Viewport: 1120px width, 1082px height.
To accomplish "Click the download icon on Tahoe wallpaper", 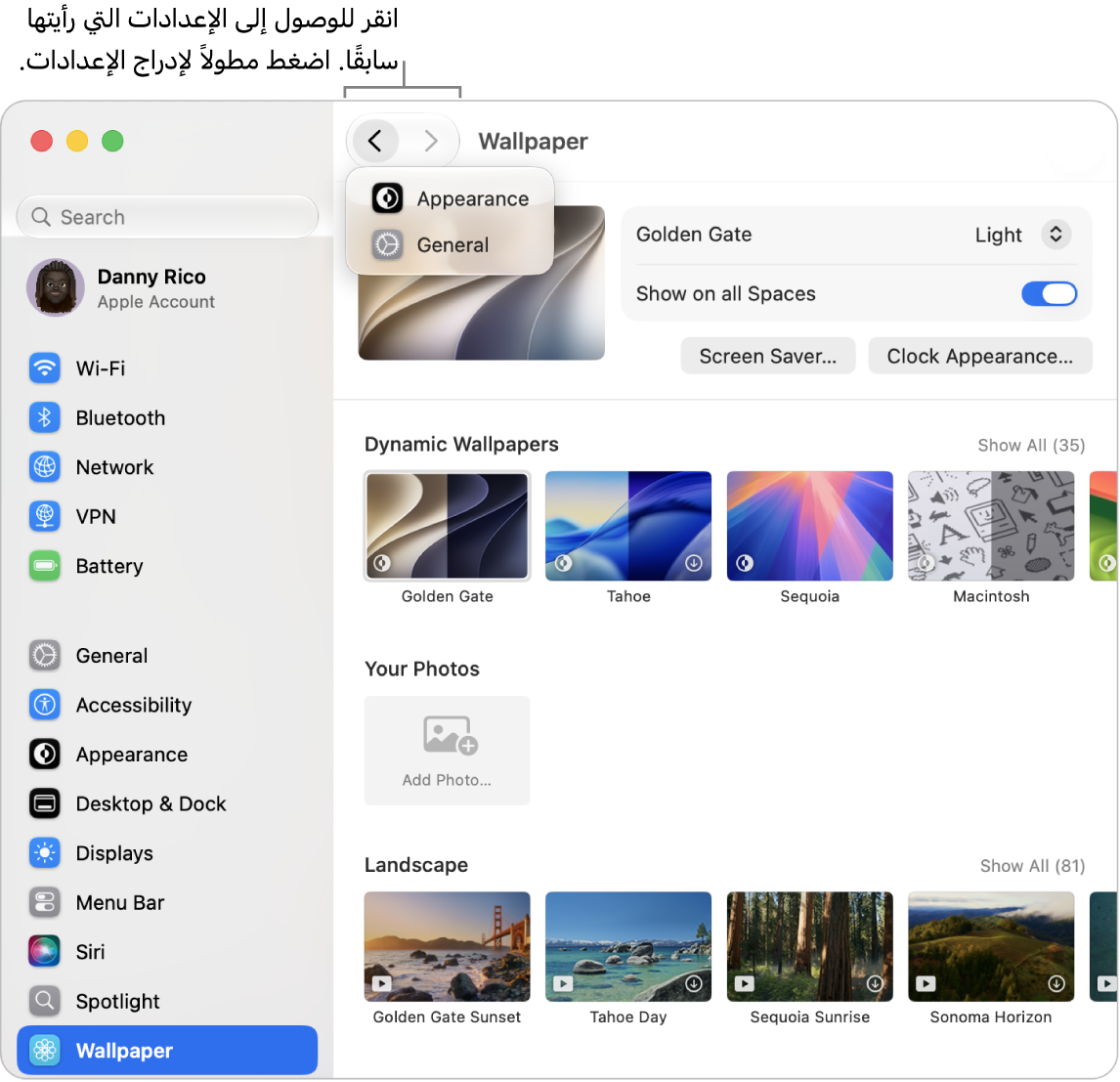I will 694,564.
